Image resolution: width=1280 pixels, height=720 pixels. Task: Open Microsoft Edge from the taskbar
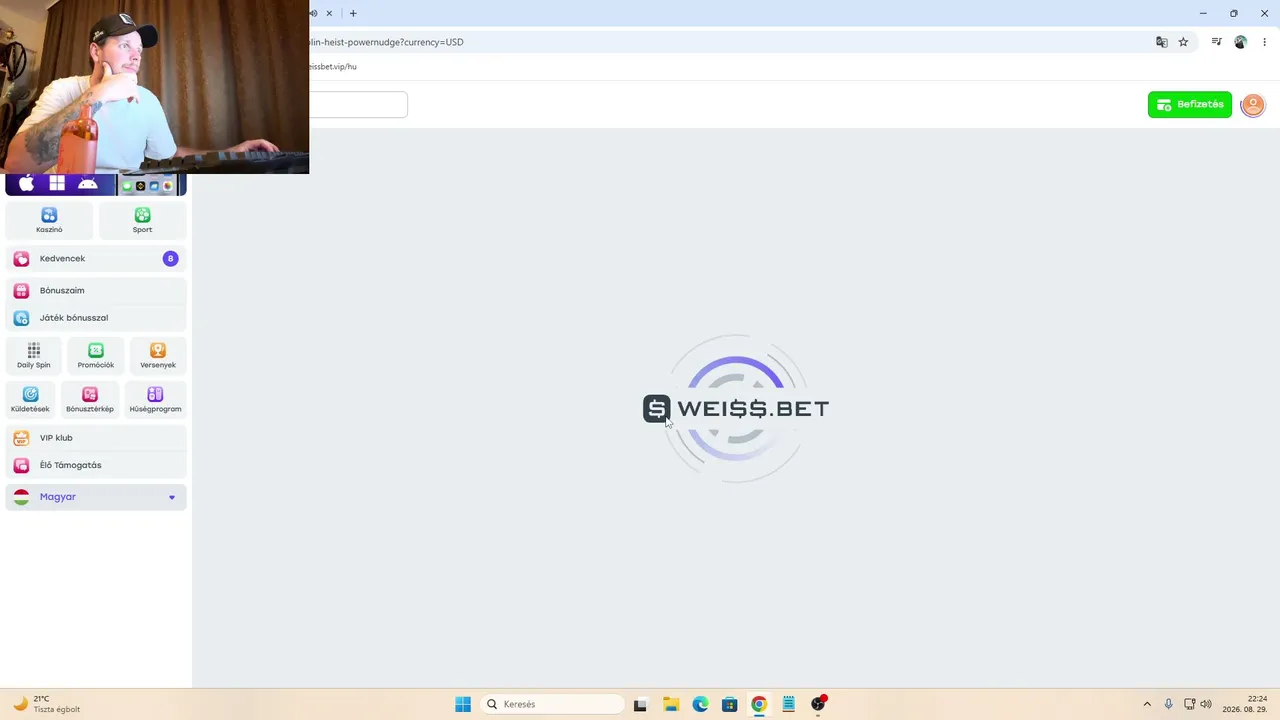tap(701, 704)
